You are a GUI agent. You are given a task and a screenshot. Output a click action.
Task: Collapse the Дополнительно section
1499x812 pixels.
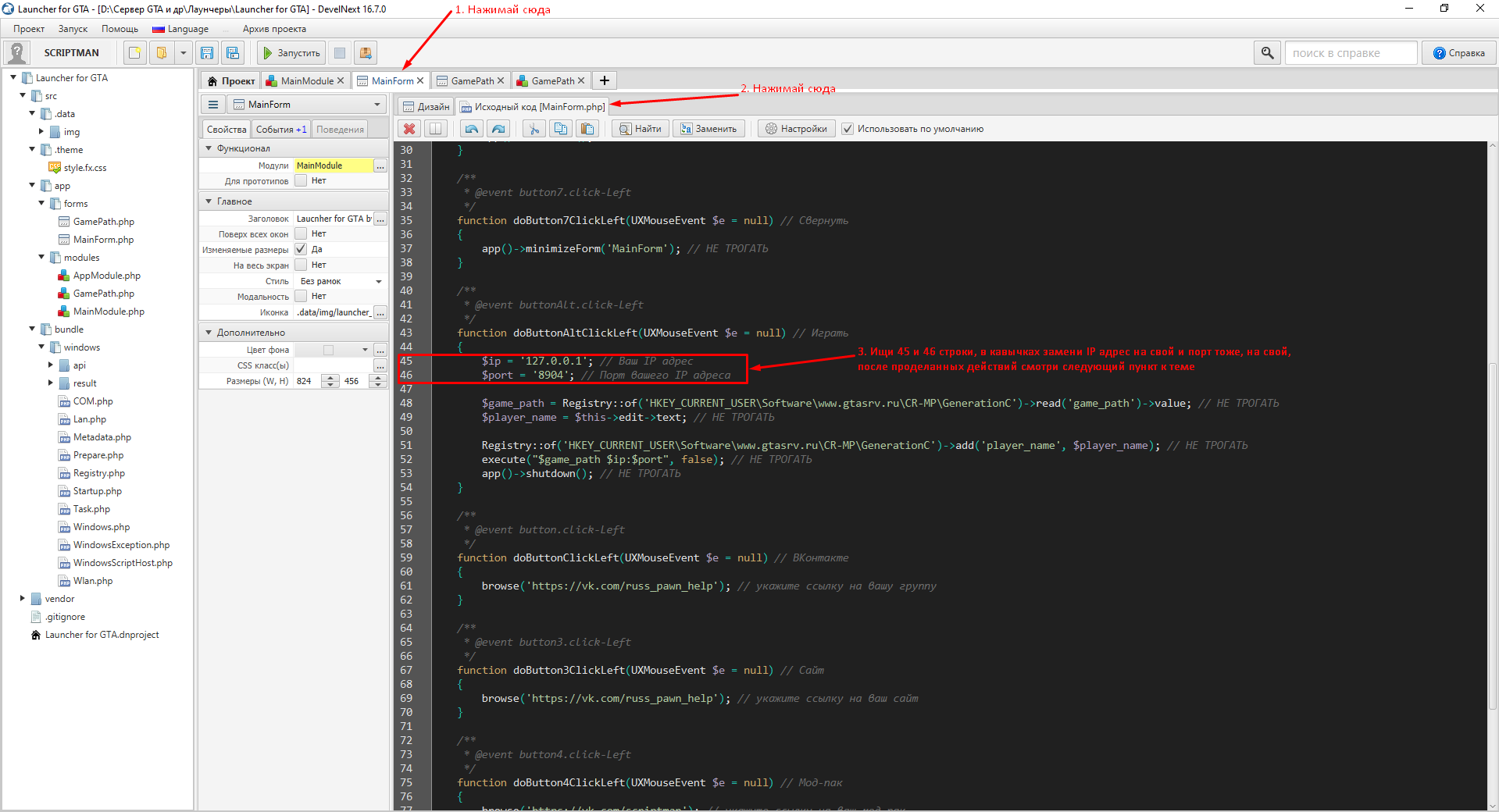coord(209,332)
